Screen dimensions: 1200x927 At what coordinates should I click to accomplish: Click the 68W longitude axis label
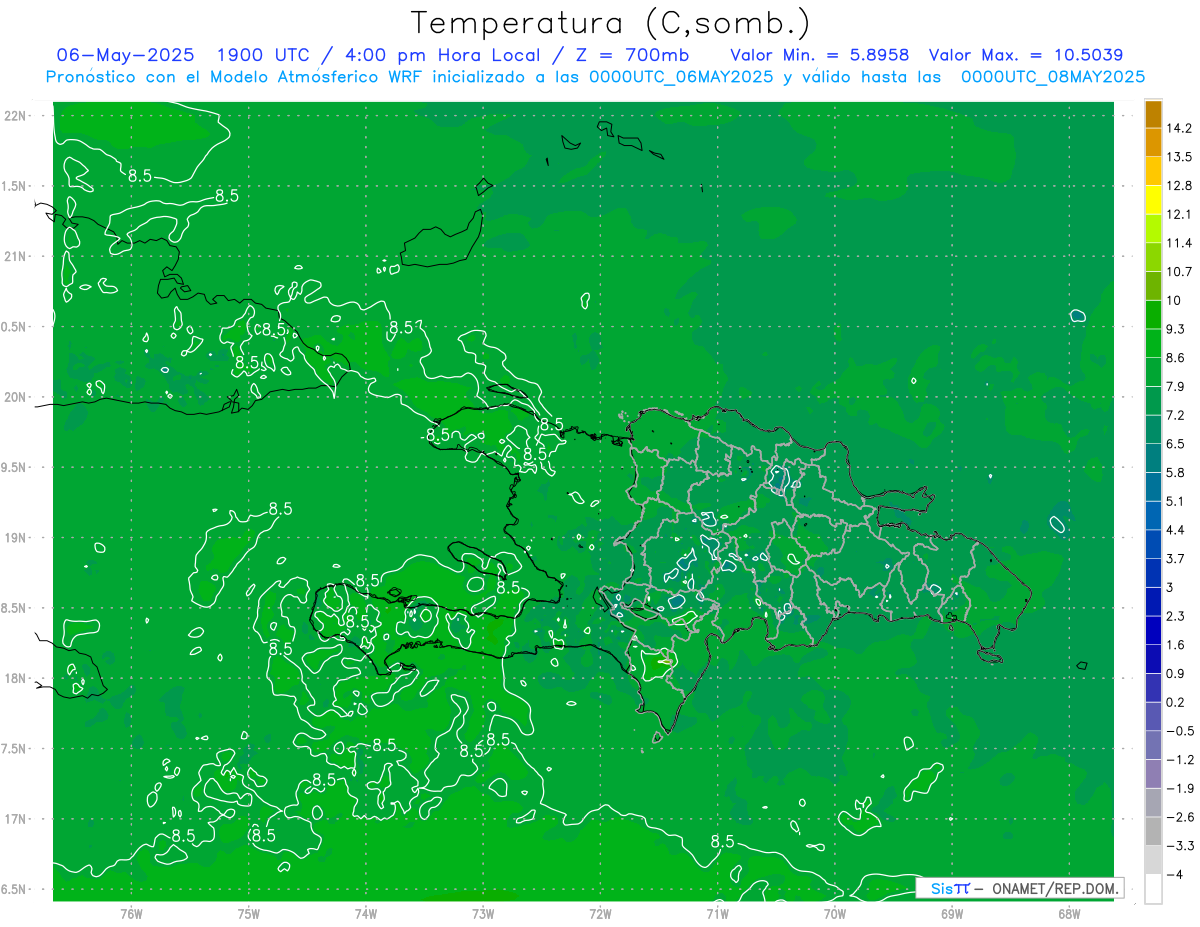(1068, 914)
